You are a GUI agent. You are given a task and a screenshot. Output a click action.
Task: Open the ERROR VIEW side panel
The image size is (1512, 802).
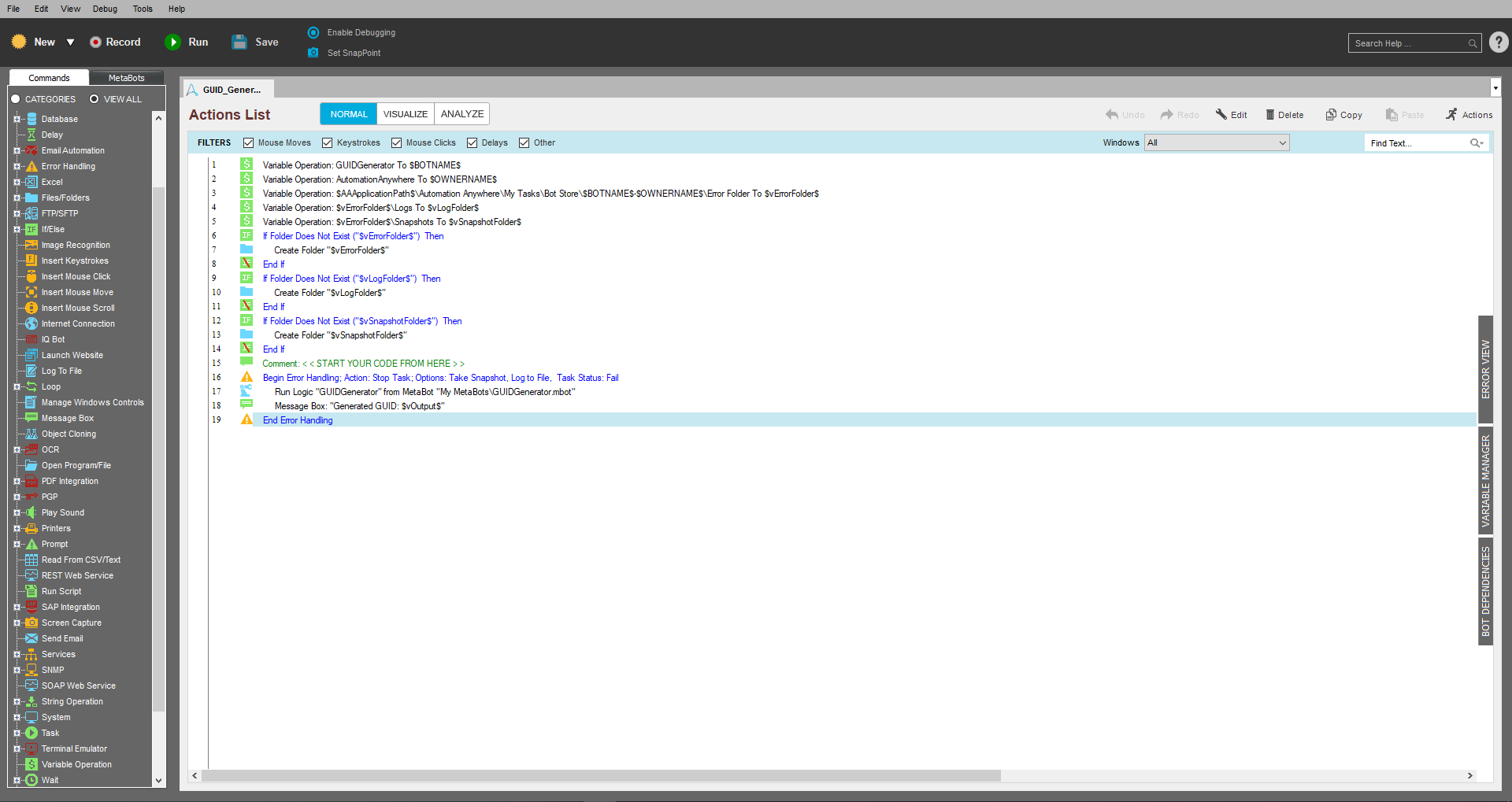coord(1486,369)
